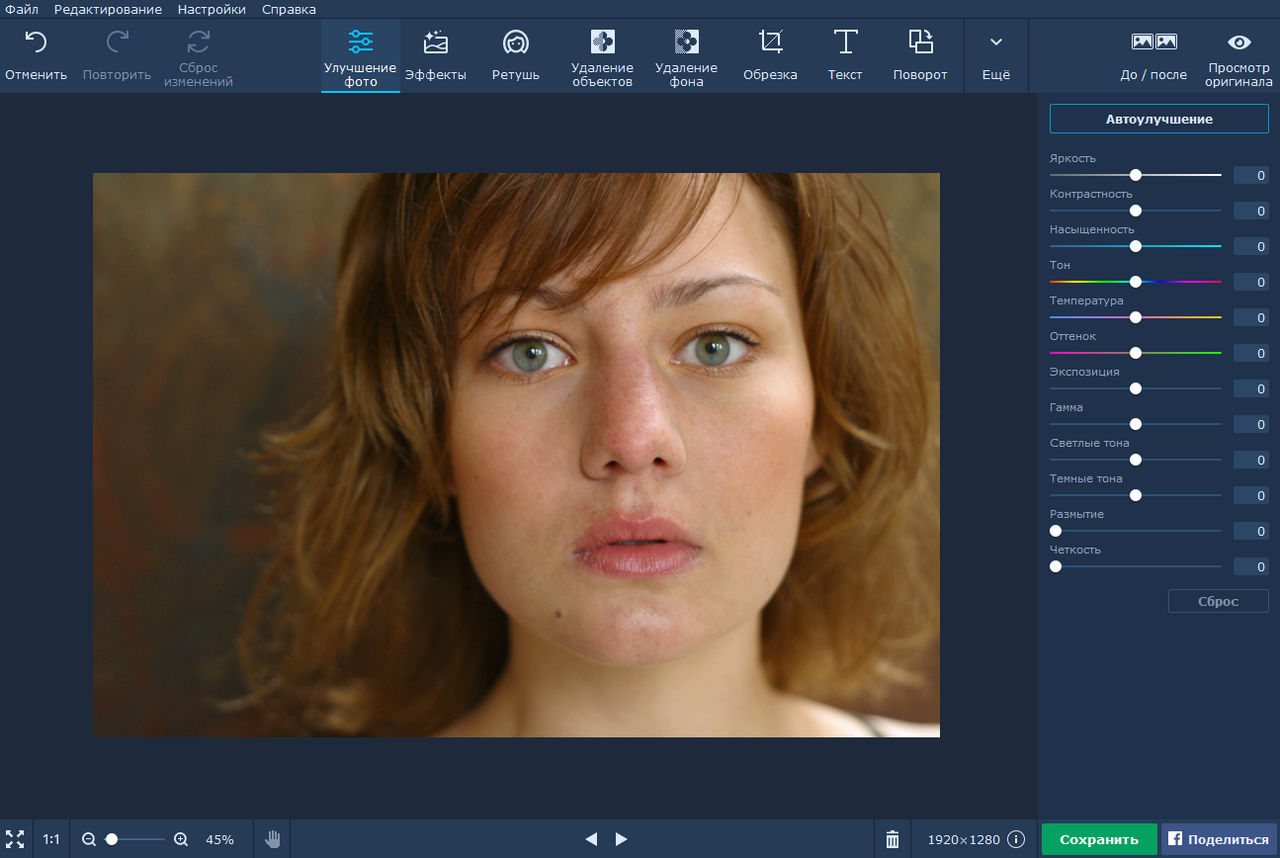1280x858 pixels.
Task: Open the Улучшение фото tool
Action: coord(360,57)
